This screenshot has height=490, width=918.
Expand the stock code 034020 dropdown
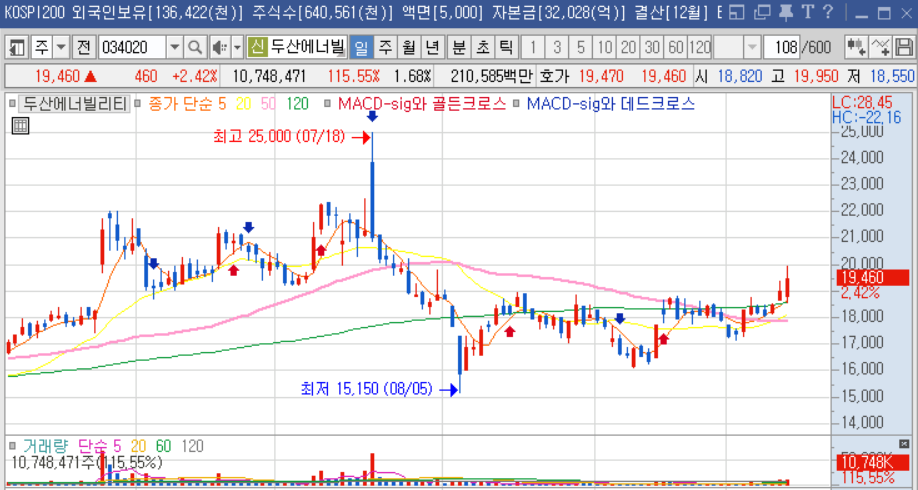click(x=174, y=48)
